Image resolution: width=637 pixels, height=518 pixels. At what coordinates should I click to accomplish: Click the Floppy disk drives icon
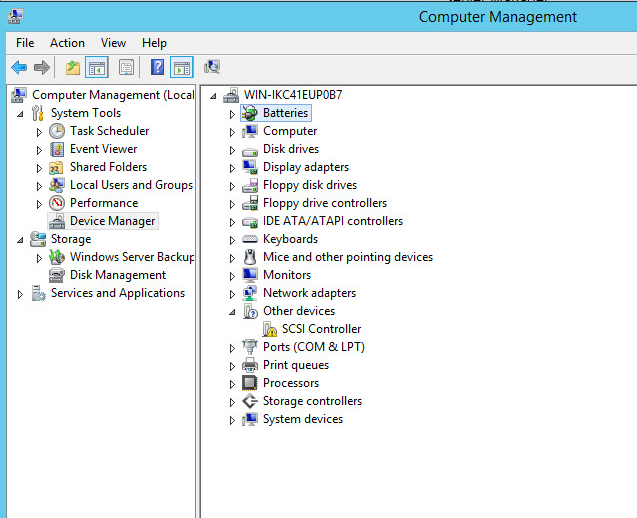[x=250, y=185]
